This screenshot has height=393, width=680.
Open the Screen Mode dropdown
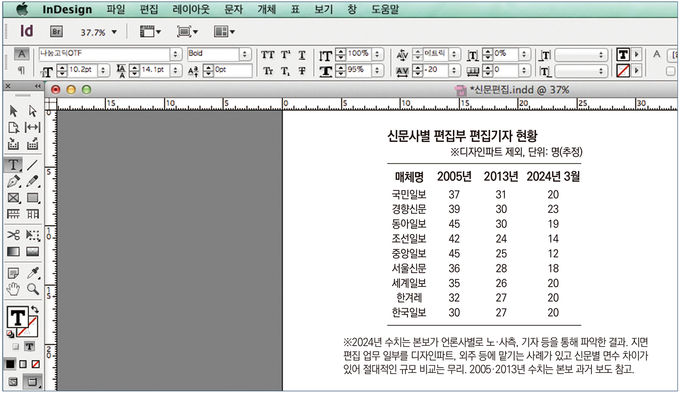(x=187, y=32)
